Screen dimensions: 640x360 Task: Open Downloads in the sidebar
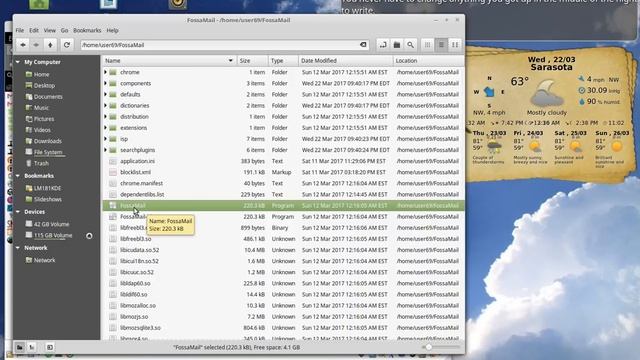click(x=48, y=141)
